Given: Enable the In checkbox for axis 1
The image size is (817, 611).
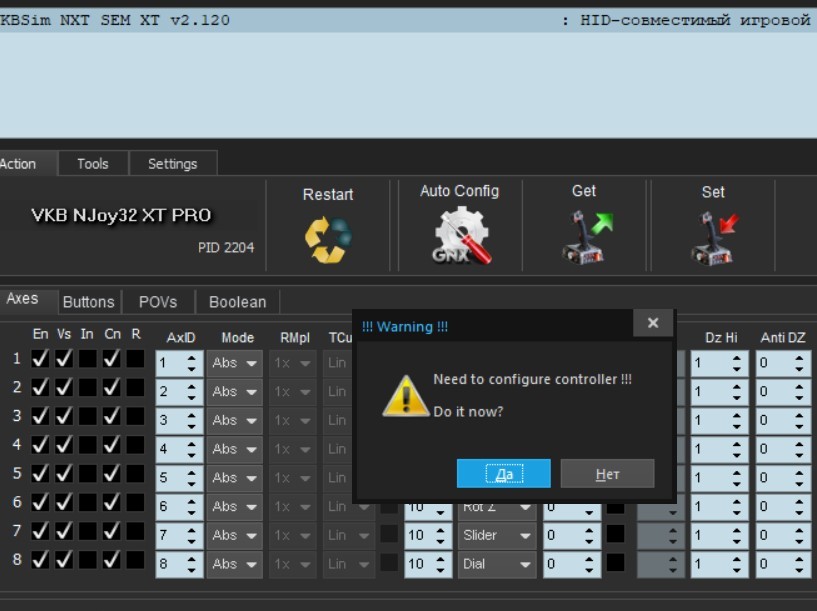Looking at the screenshot, I should click(88, 358).
